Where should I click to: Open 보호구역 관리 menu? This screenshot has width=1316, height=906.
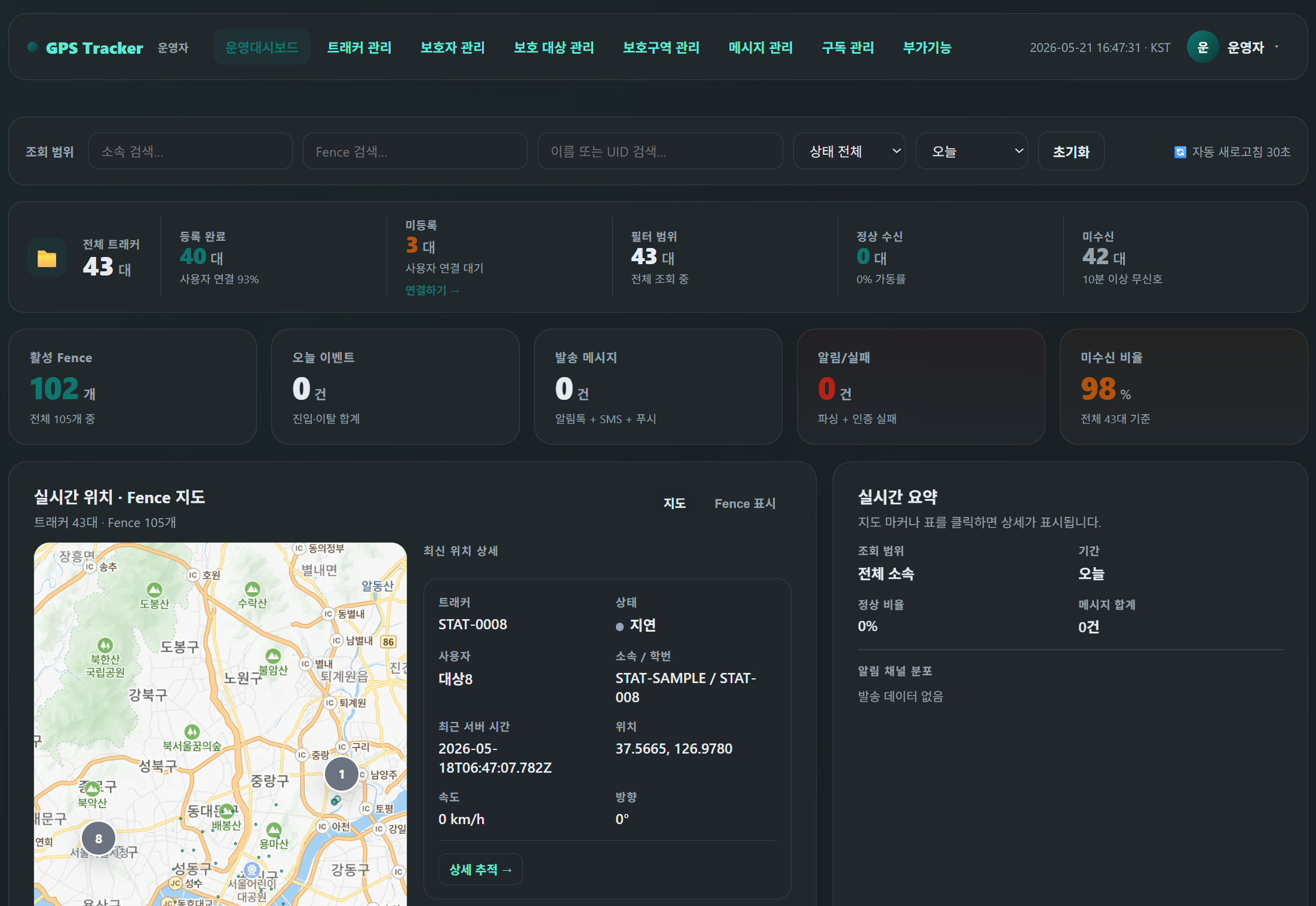click(x=661, y=47)
